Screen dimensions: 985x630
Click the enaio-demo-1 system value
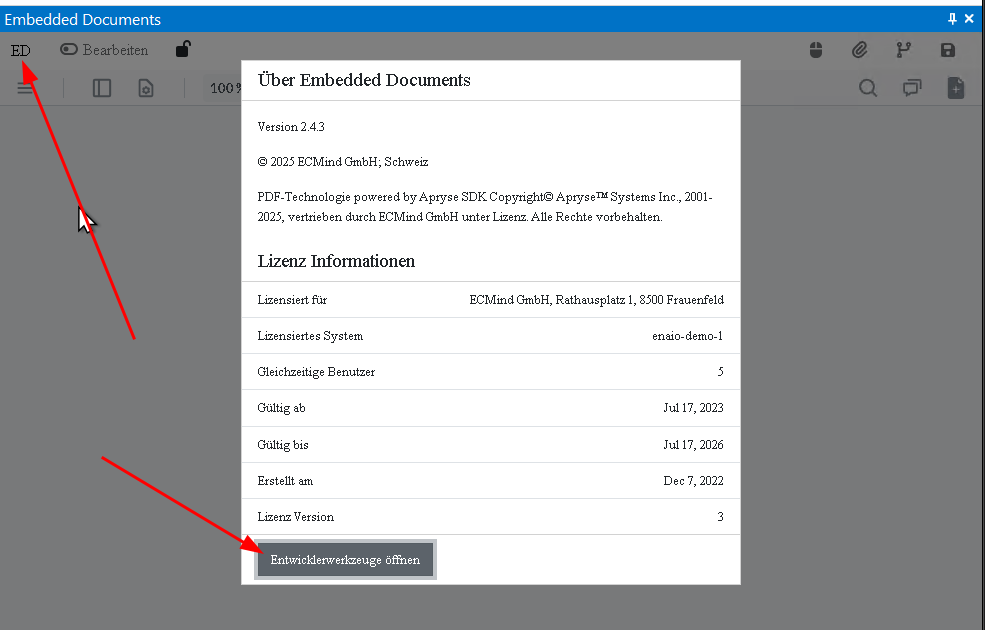pos(687,336)
